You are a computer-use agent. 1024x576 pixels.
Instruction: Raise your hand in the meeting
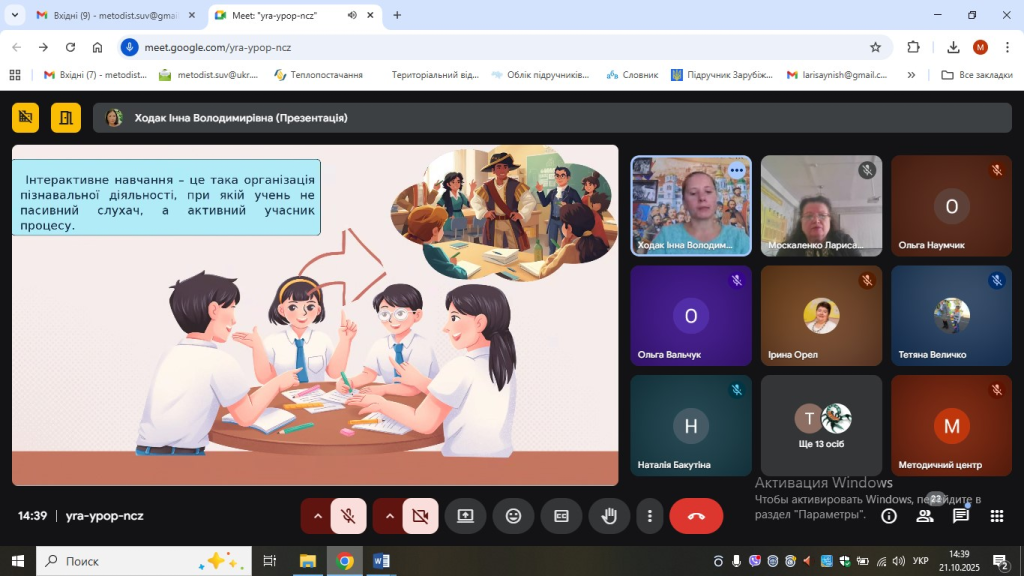point(609,516)
